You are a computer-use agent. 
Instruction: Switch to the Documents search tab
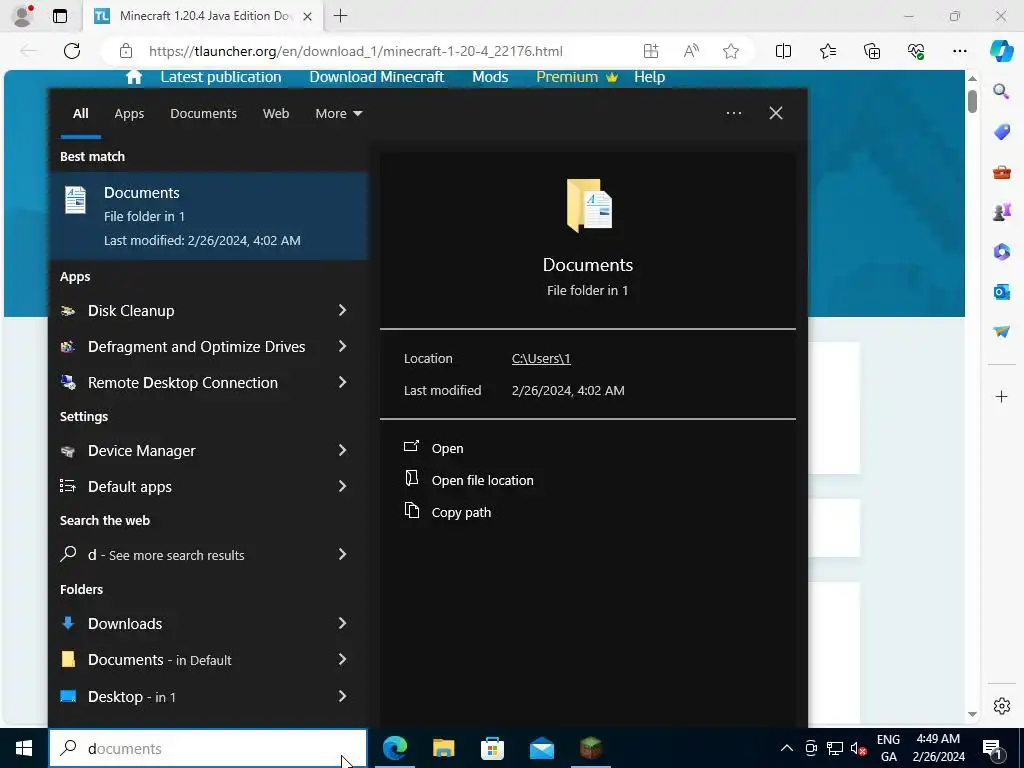pyautogui.click(x=203, y=114)
